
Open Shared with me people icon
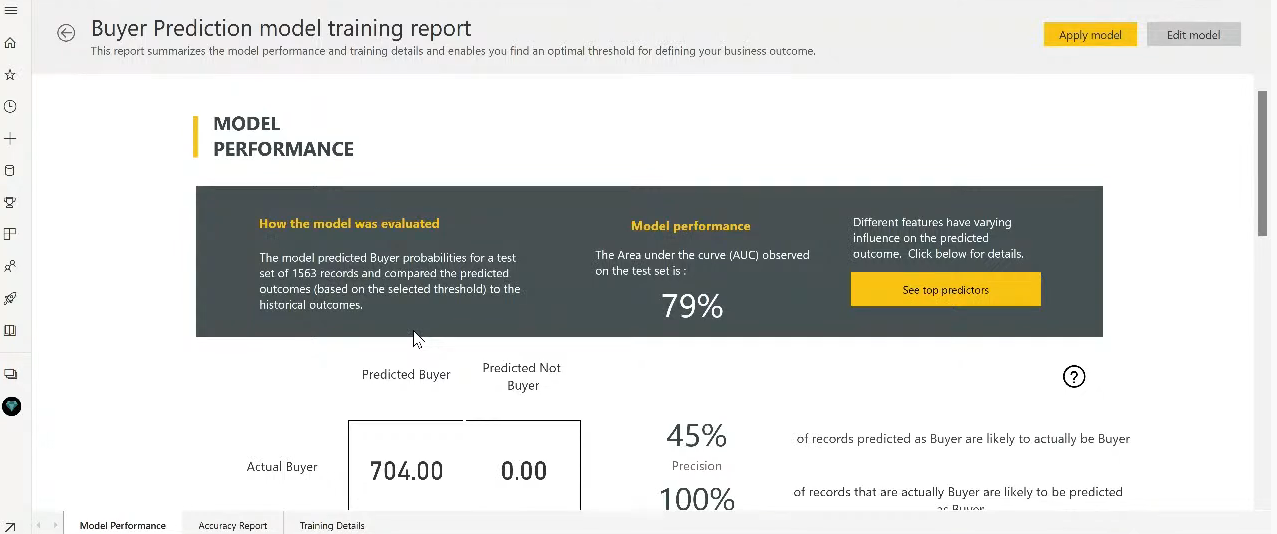[x=11, y=266]
